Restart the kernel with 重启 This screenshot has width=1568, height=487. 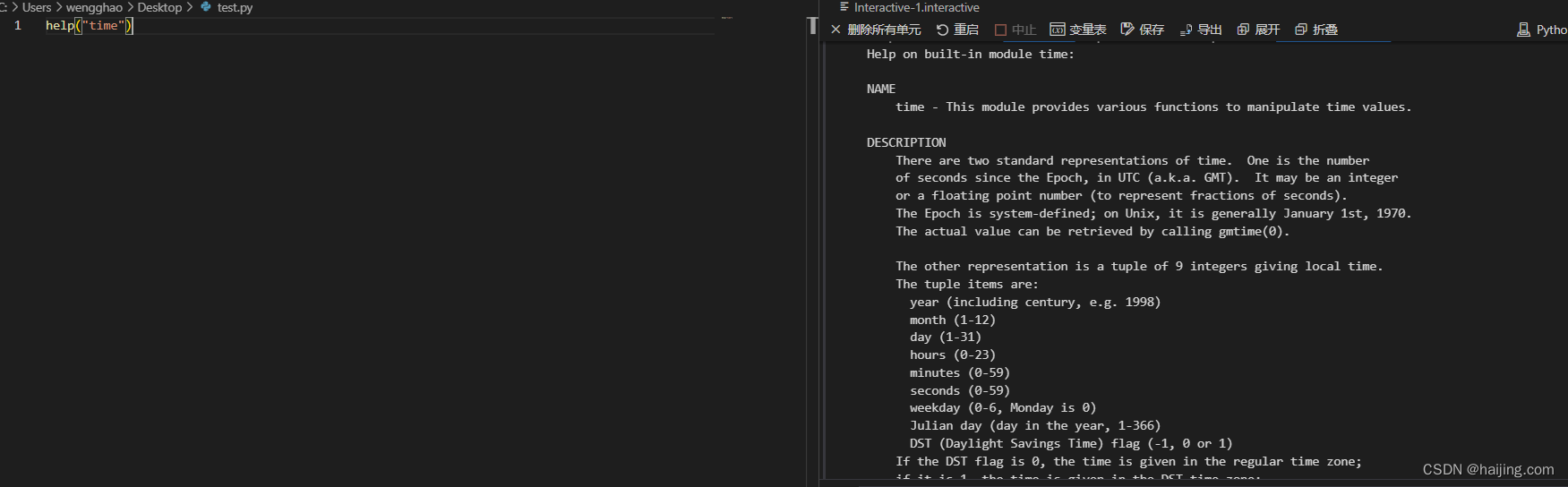[957, 30]
